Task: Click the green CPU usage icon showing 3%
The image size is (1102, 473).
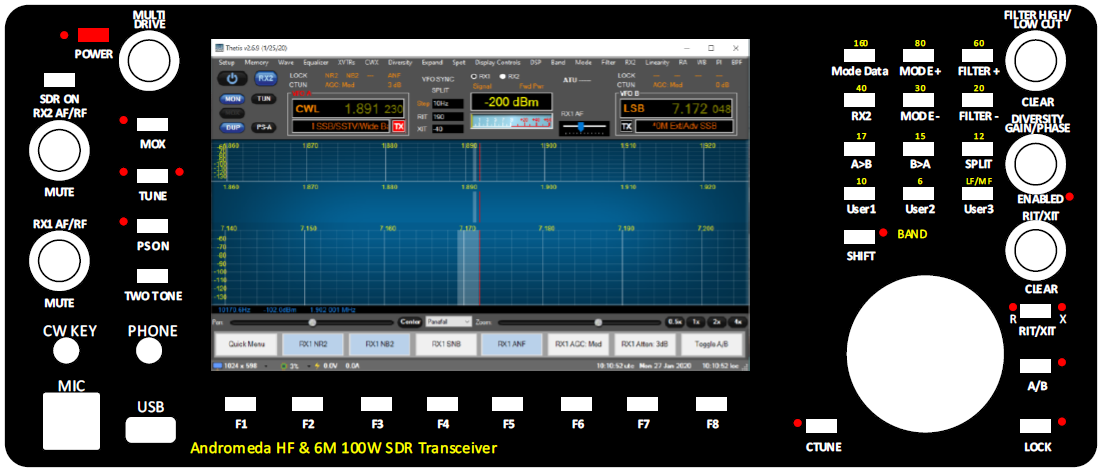Action: [x=284, y=366]
